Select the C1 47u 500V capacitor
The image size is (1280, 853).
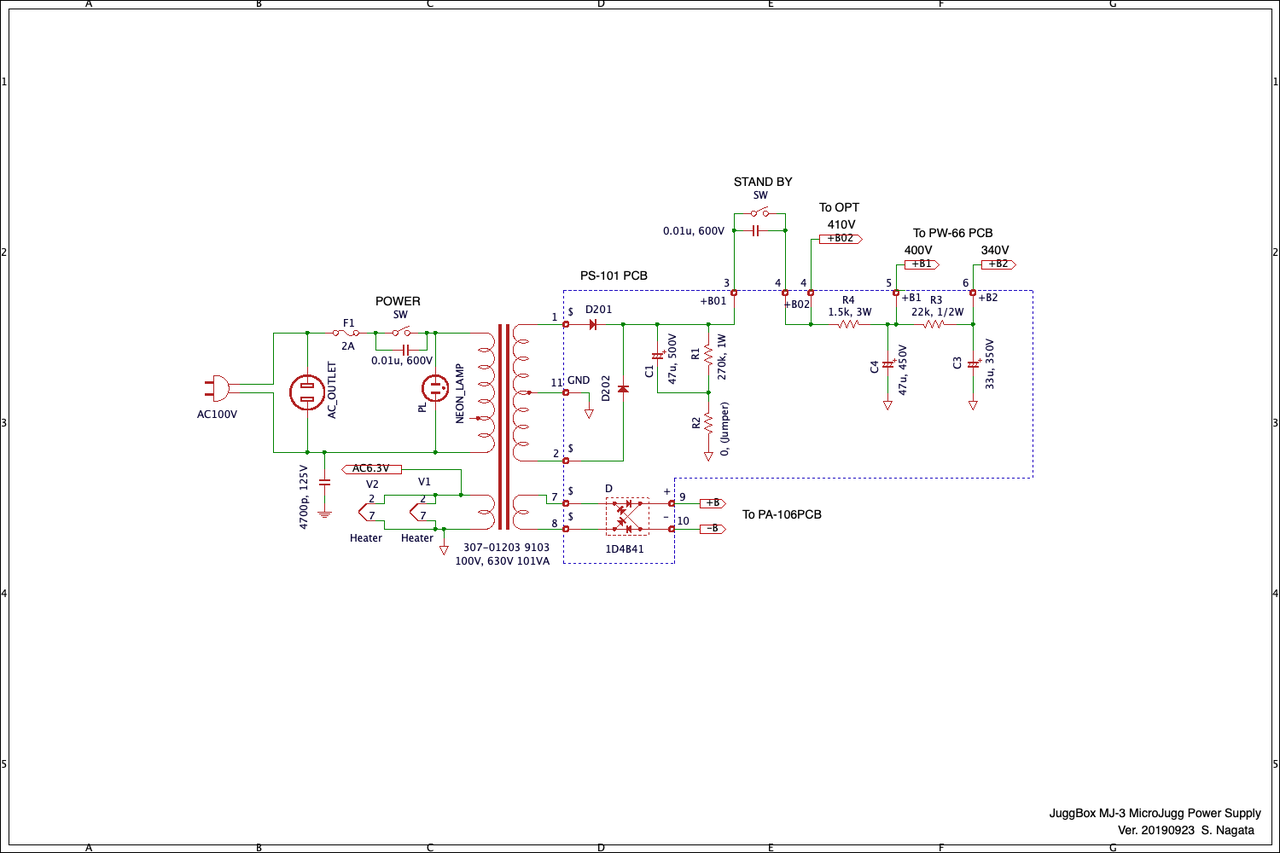pos(658,356)
